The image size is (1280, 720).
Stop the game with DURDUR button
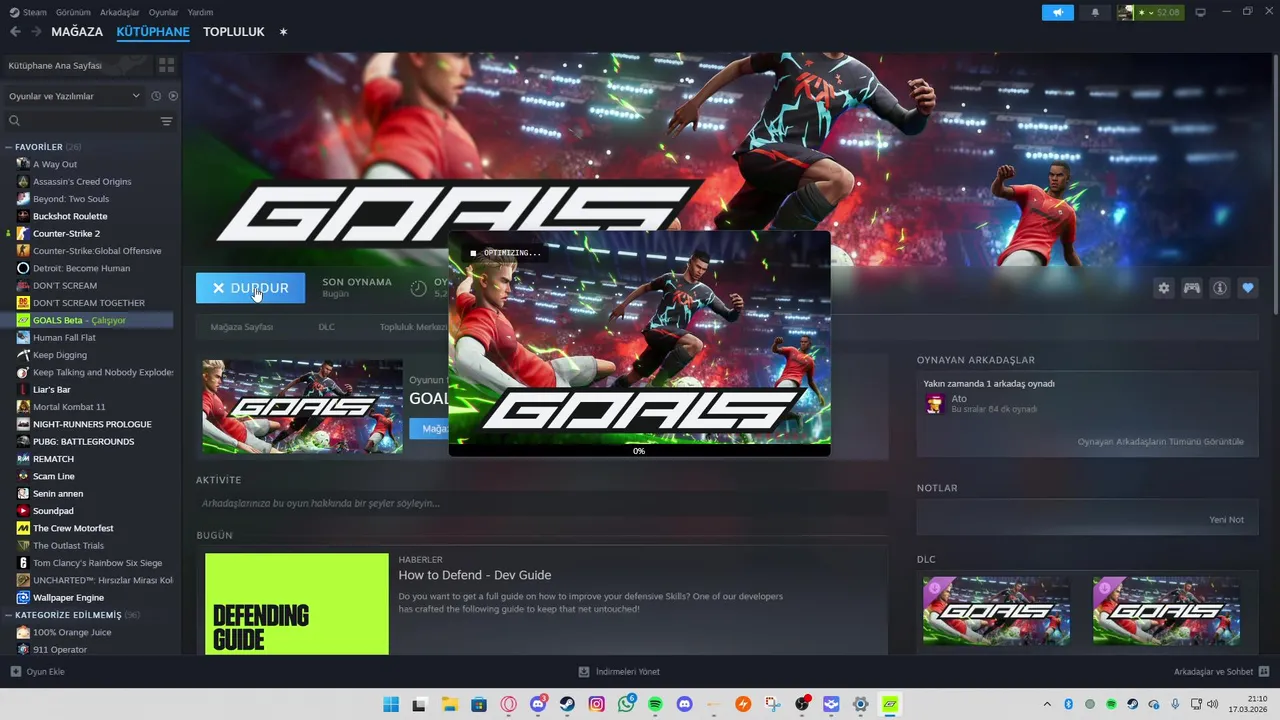(x=250, y=288)
